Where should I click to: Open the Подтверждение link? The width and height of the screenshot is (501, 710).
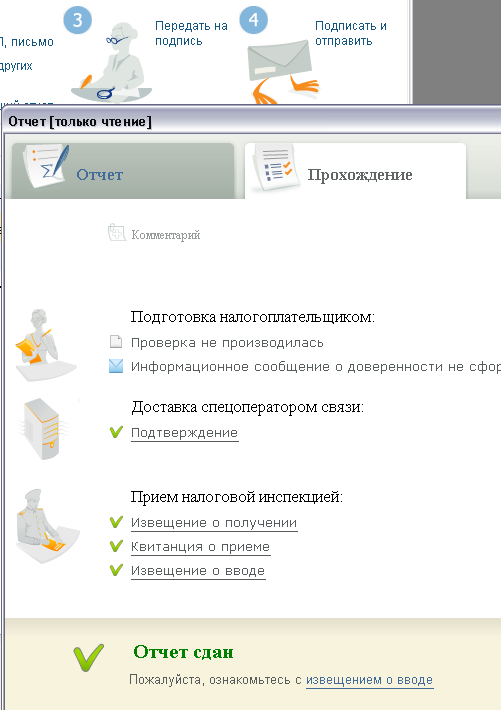[x=184, y=433]
